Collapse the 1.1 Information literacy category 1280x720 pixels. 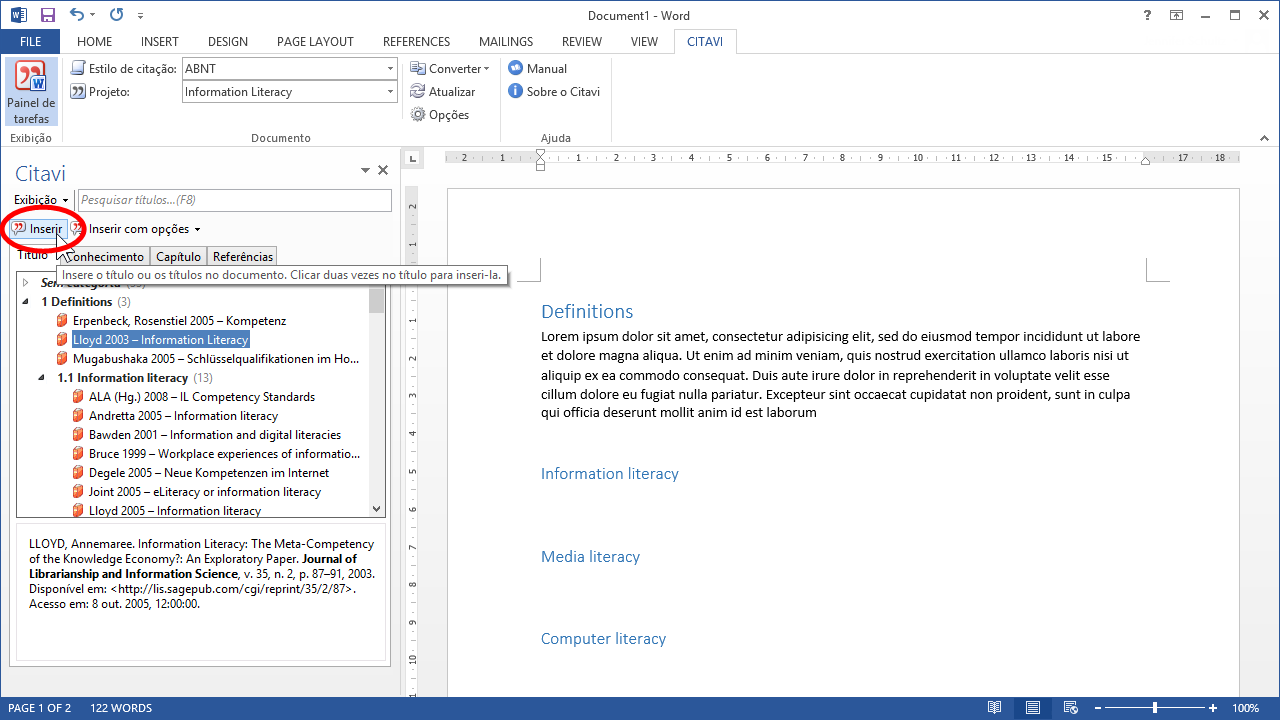[x=42, y=378]
